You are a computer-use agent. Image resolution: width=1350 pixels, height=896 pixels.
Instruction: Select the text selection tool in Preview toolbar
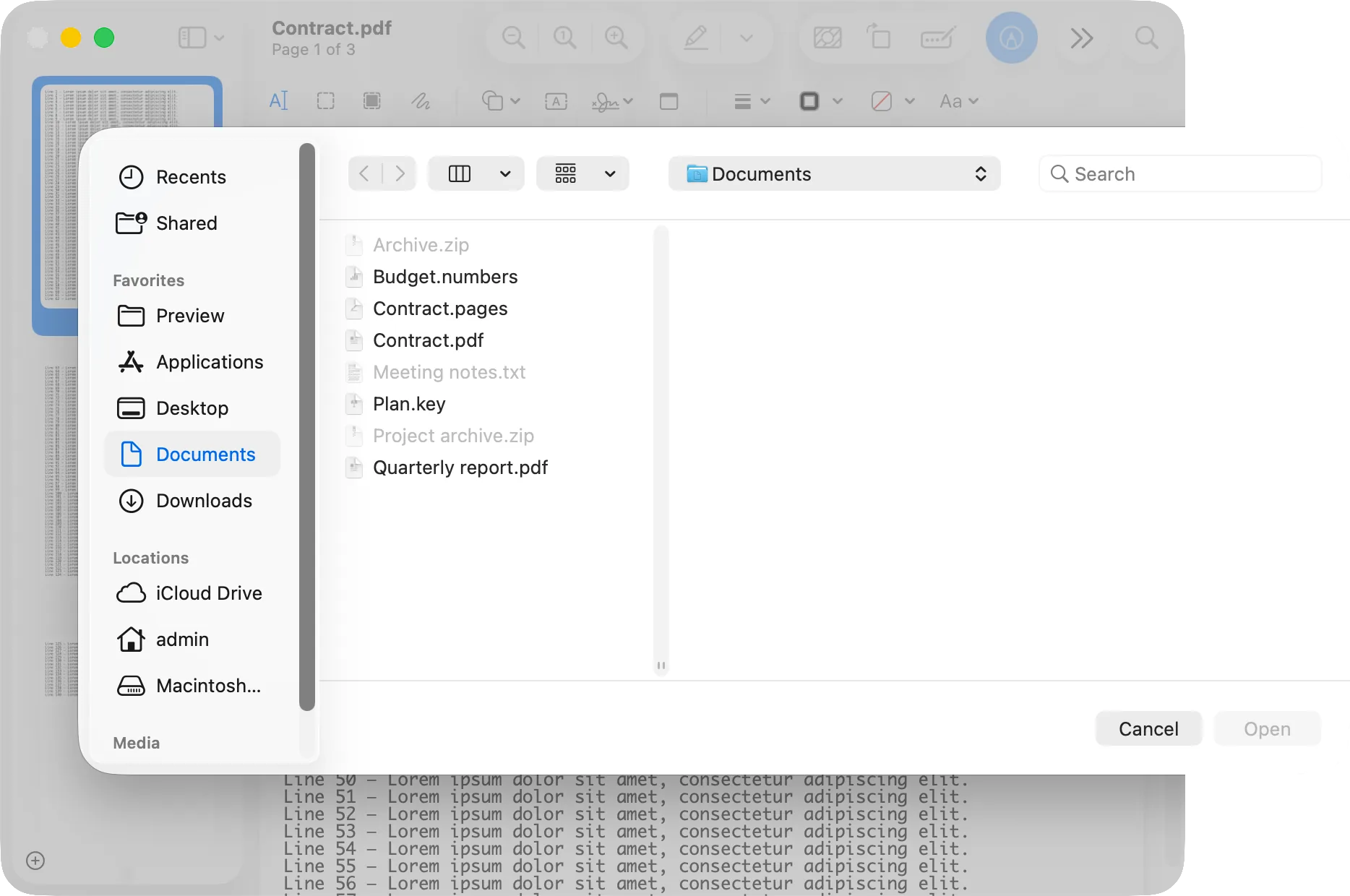pos(278,101)
